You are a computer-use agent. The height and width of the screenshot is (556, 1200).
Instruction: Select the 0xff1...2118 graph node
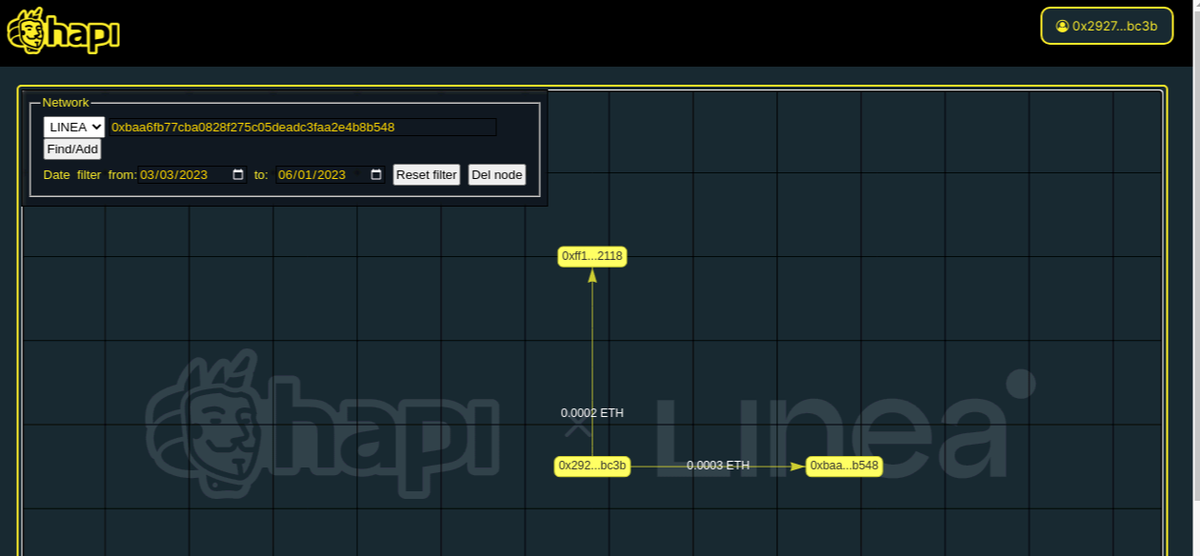pos(592,257)
